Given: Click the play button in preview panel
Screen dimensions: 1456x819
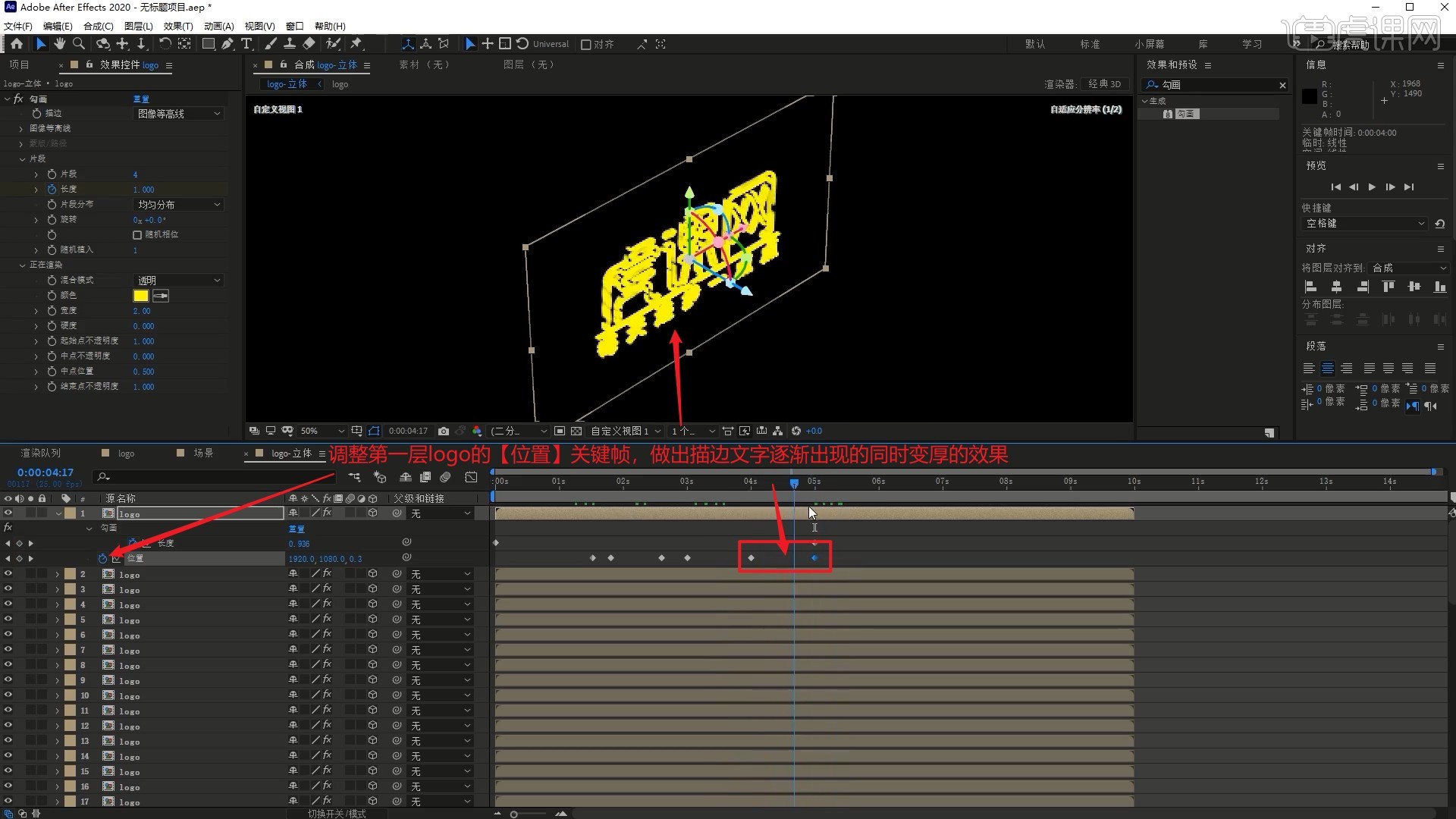Looking at the screenshot, I should click(1372, 187).
